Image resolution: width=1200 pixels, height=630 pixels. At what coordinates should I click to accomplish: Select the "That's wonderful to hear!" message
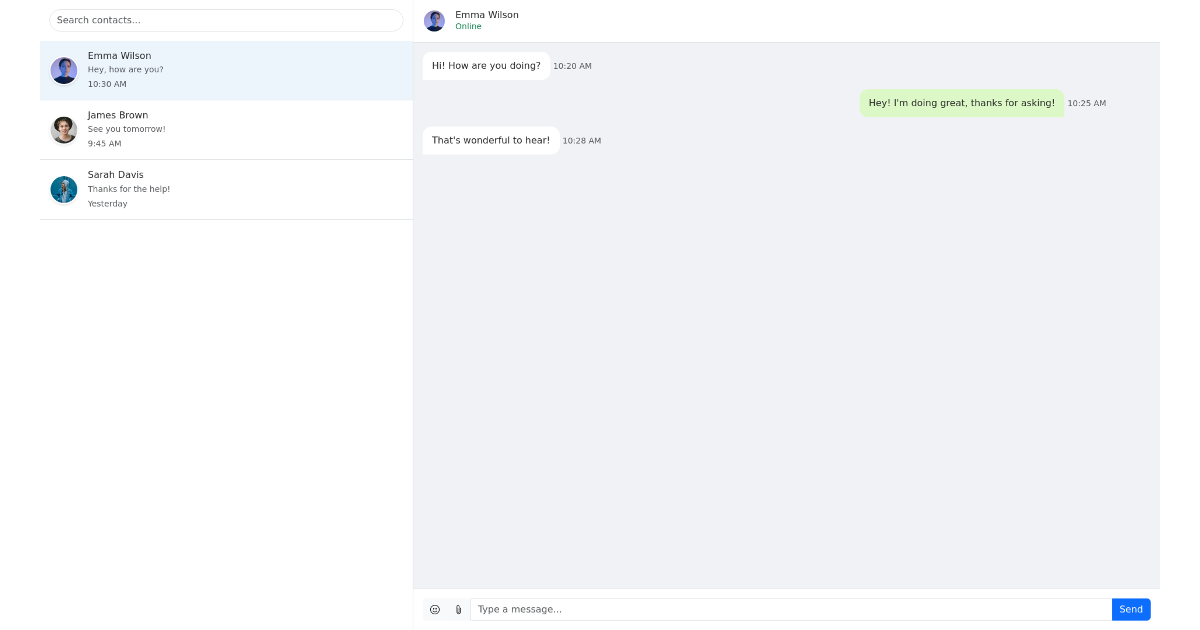tap(490, 140)
